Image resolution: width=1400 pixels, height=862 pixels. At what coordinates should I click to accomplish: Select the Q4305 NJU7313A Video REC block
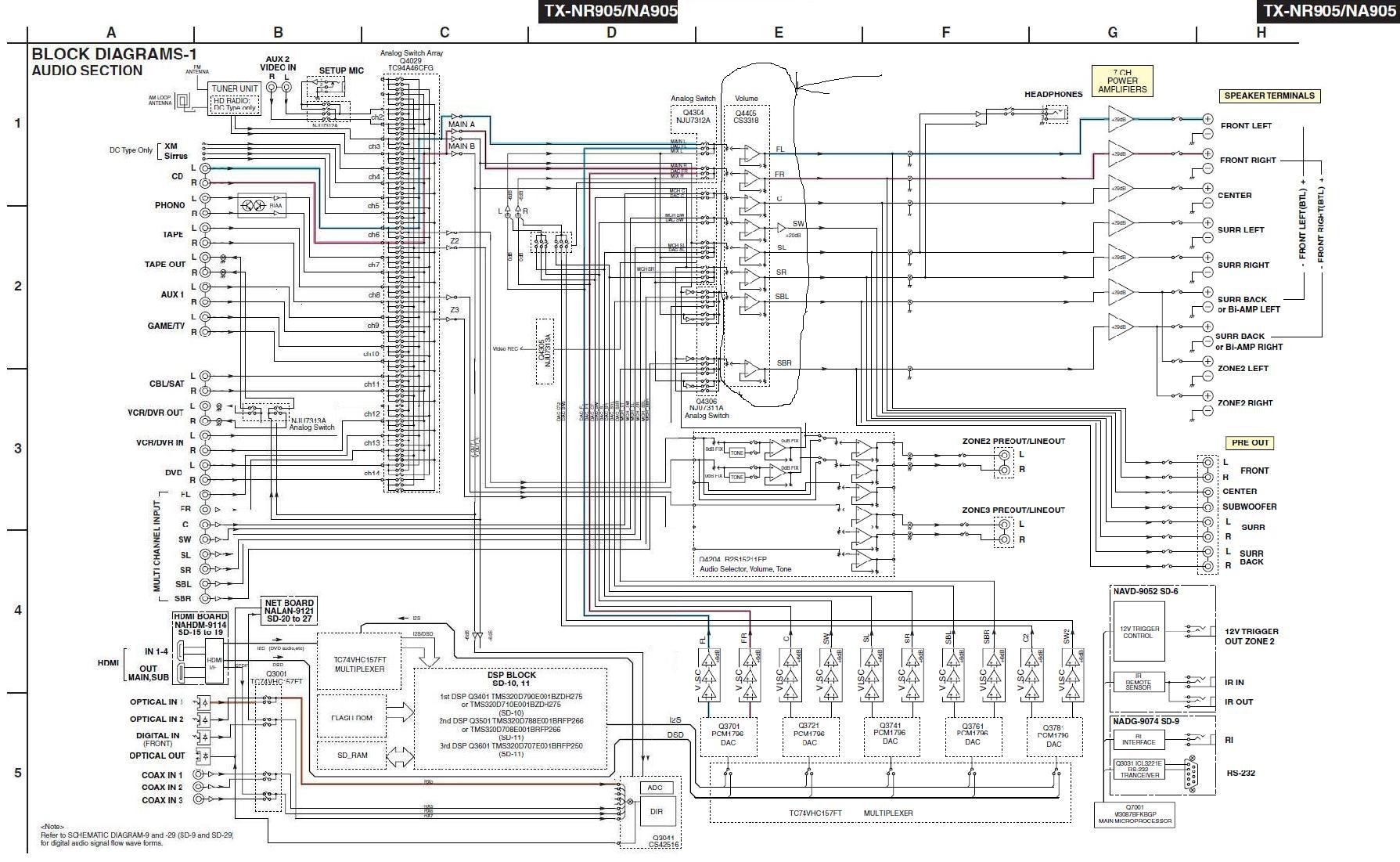coord(545,351)
